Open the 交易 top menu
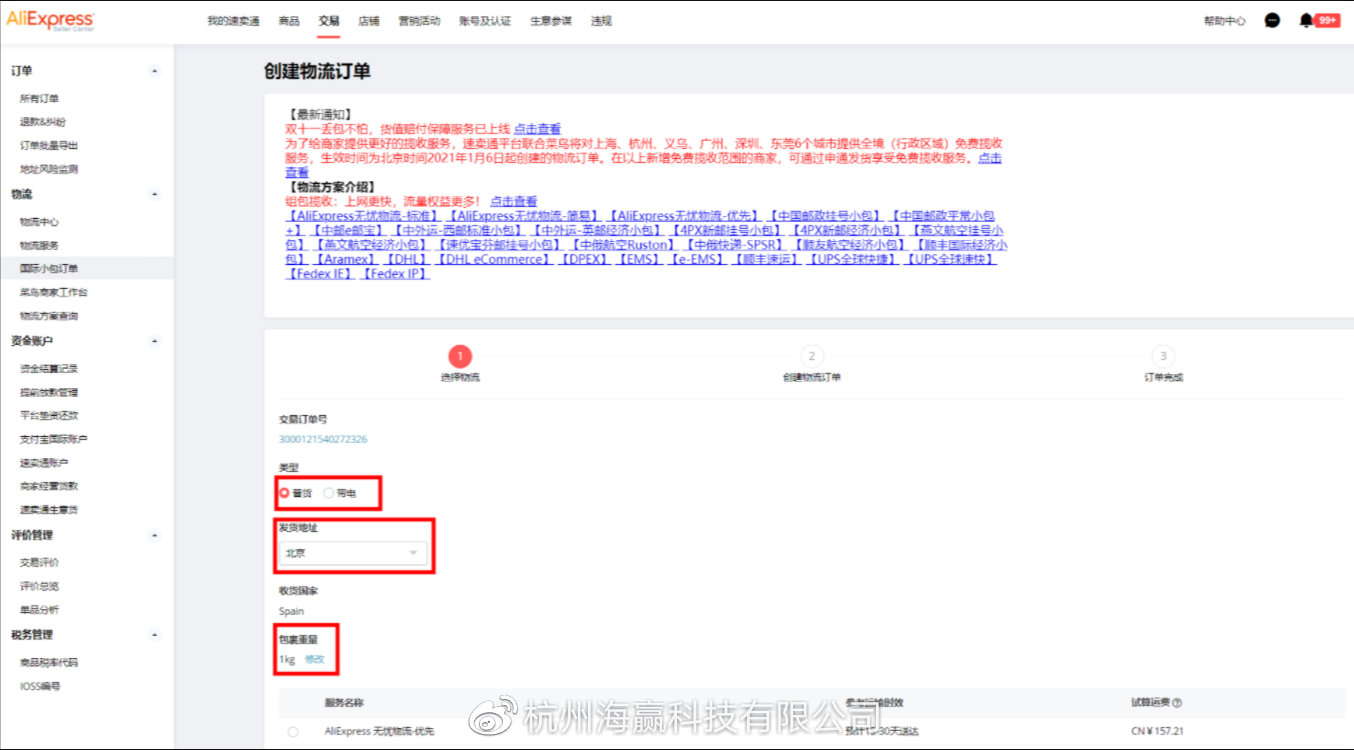 pyautogui.click(x=329, y=21)
